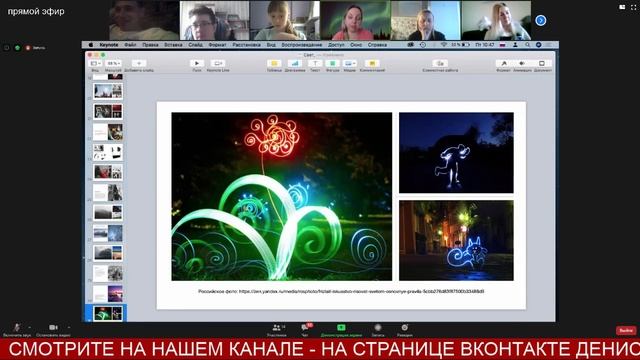640x360 pixels.
Task: Show next participants with blue arrow button
Action: pos(540,20)
